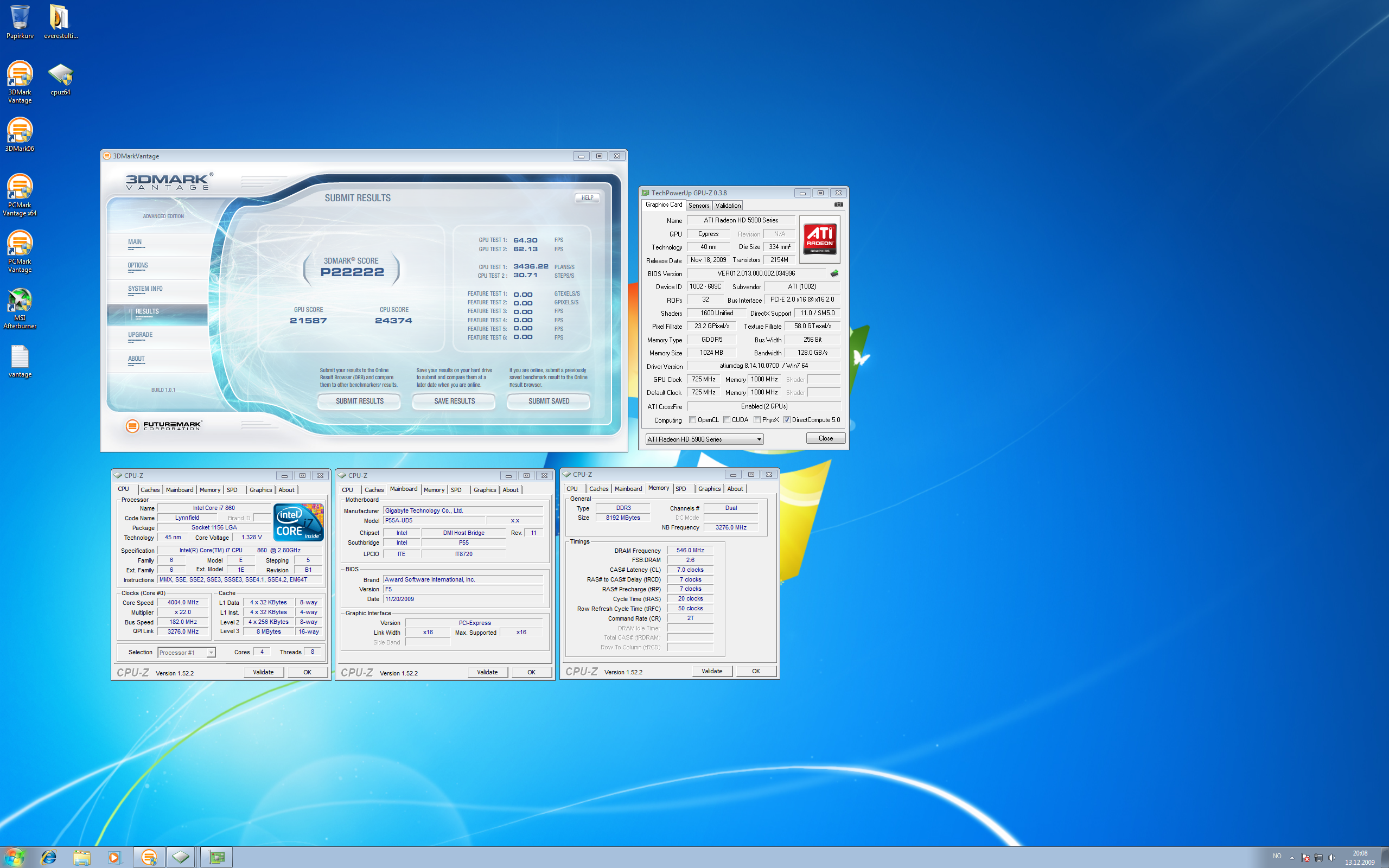The height and width of the screenshot is (868, 1389).
Task: Switch to 3DMark Vantage taskbar button
Action: [x=149, y=857]
